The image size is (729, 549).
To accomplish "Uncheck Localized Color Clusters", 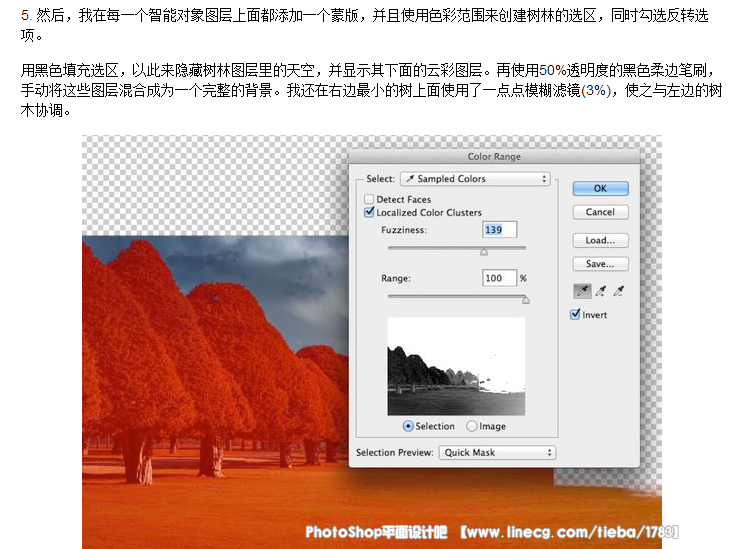I will 370,213.
